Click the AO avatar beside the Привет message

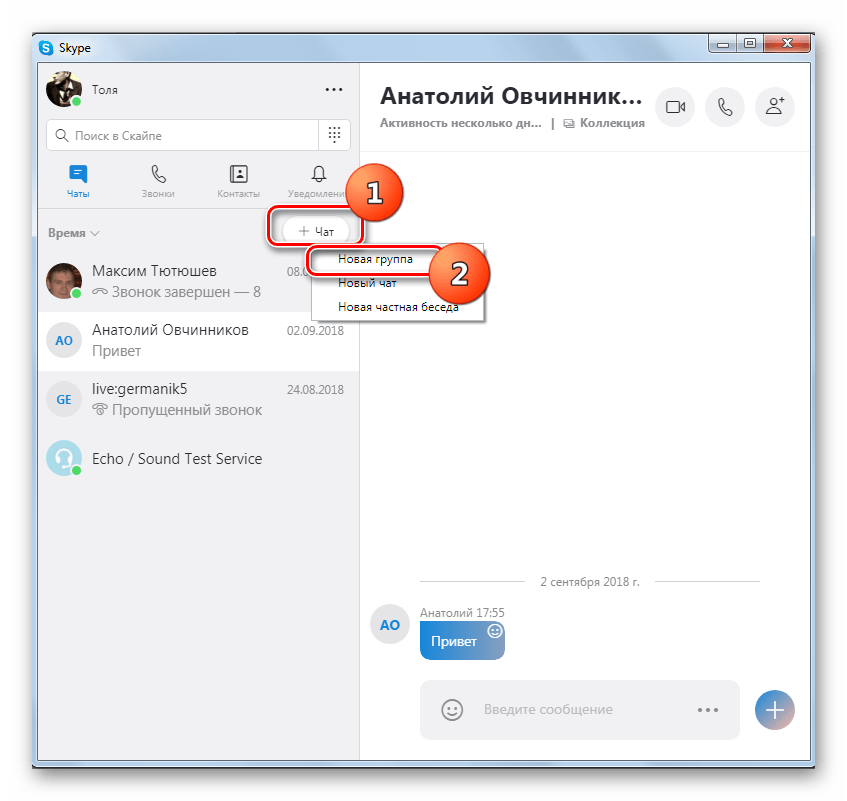tap(389, 624)
